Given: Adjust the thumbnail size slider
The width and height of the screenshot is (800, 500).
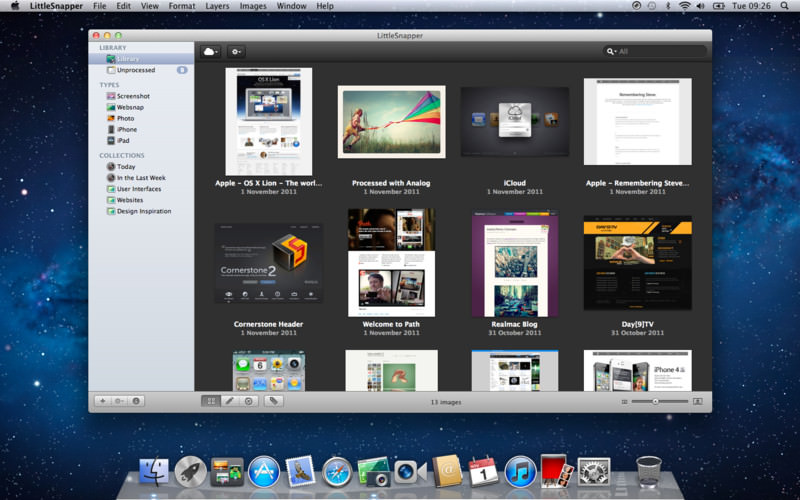Looking at the screenshot, I should pyautogui.click(x=655, y=402).
